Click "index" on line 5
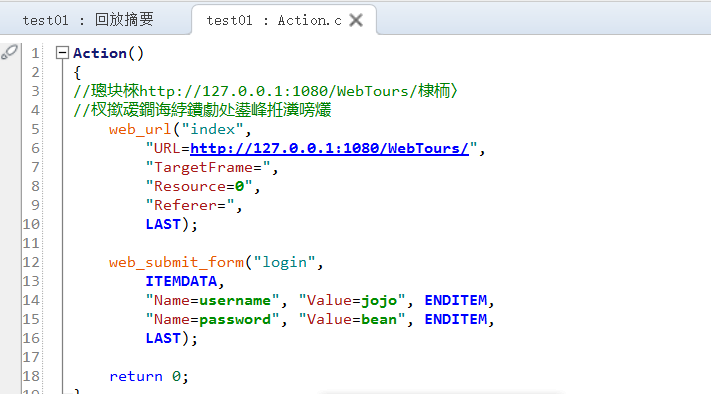The height and width of the screenshot is (394, 711). 212,130
